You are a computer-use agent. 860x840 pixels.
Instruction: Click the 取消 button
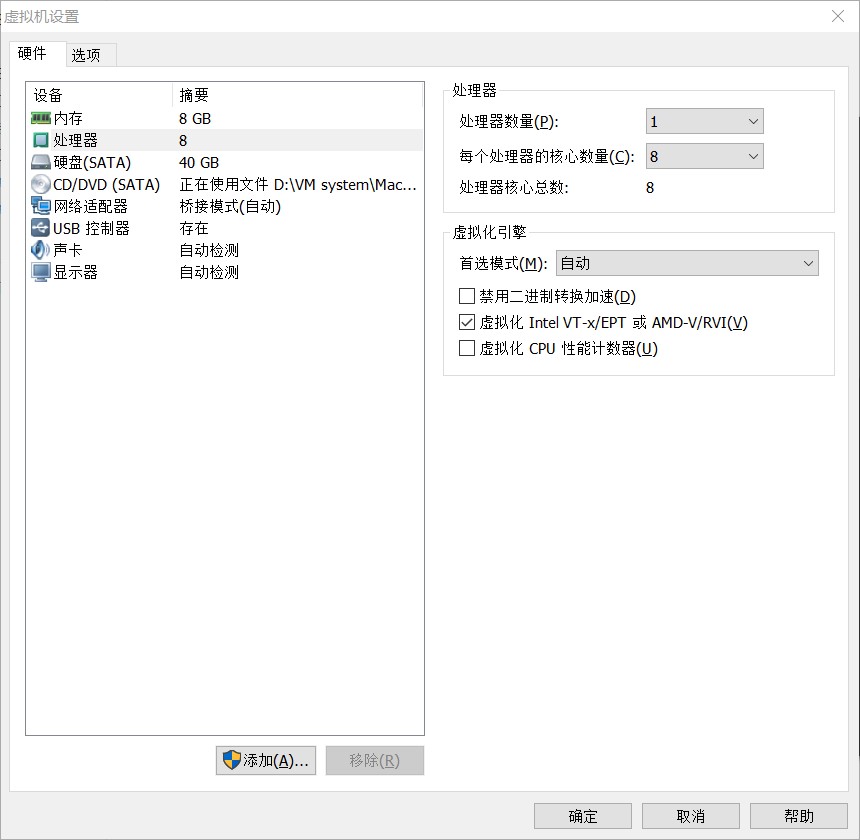click(691, 816)
